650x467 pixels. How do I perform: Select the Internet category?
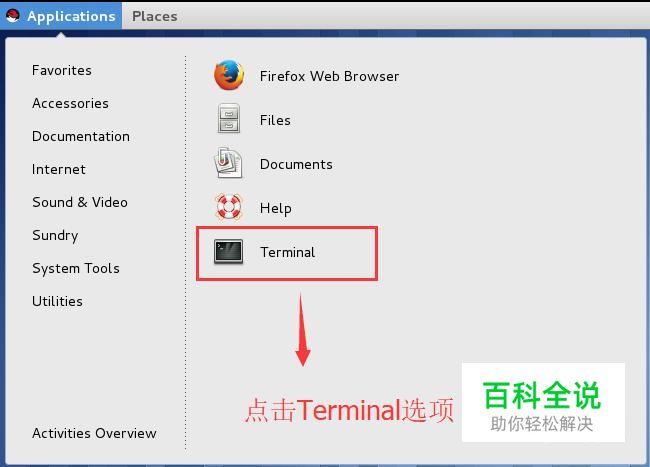pyautogui.click(x=59, y=169)
